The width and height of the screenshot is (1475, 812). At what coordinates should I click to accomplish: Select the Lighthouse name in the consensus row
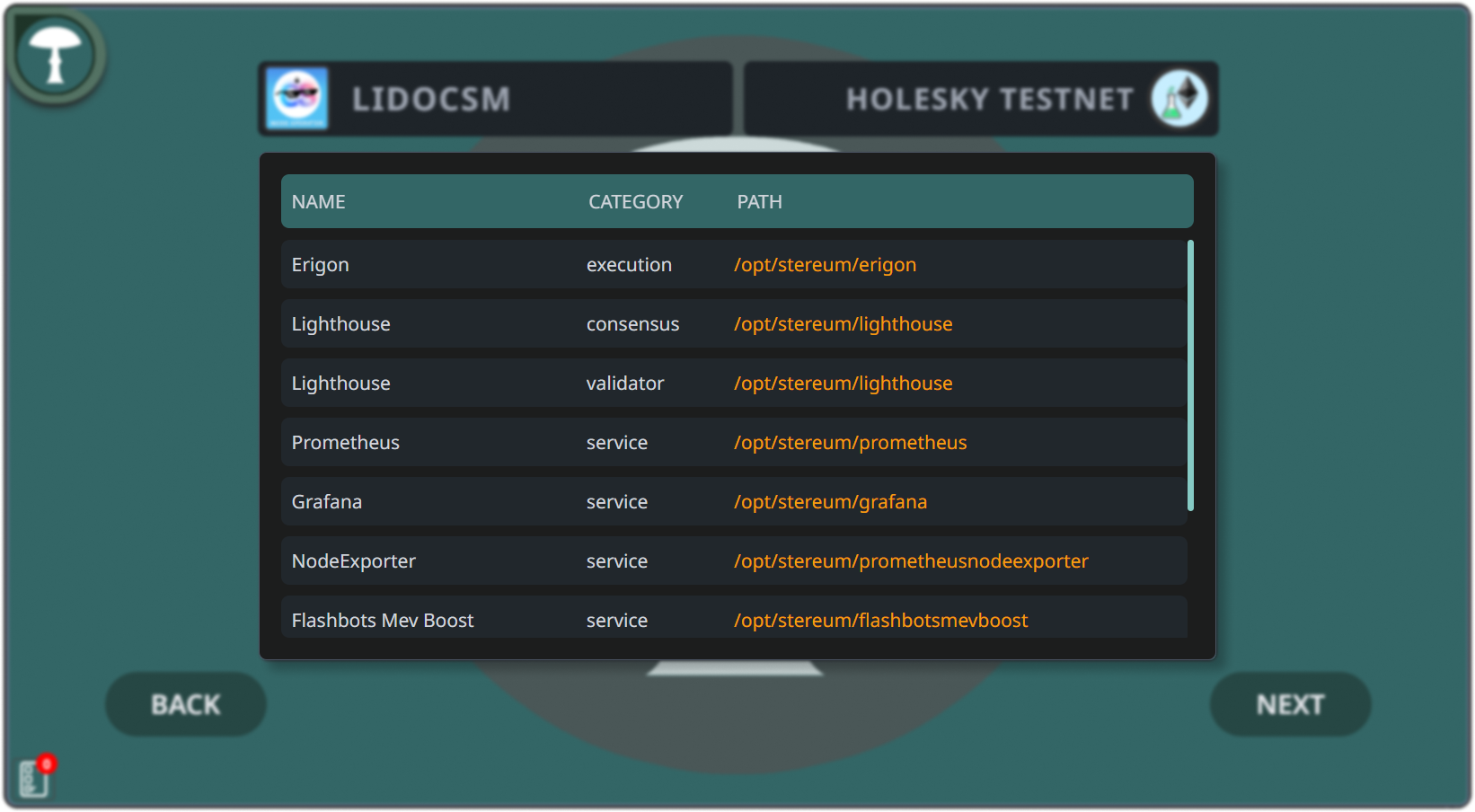click(341, 324)
